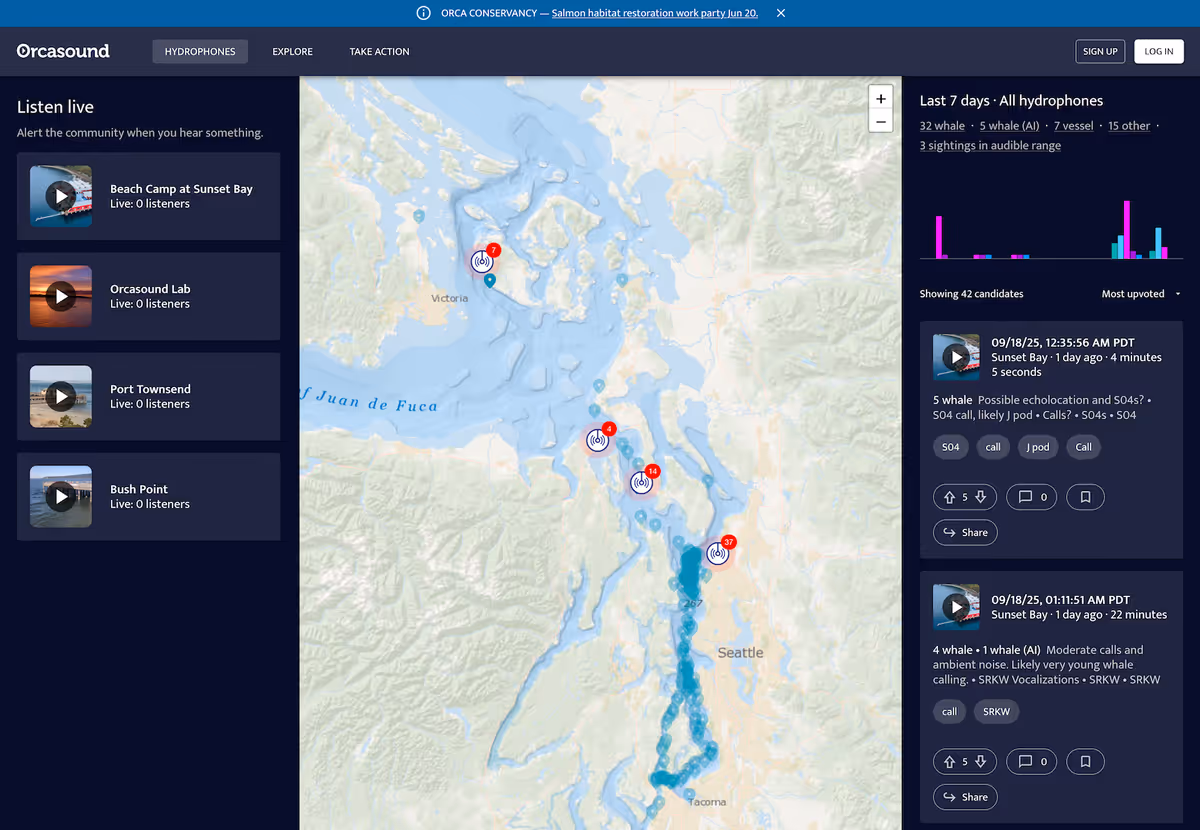The height and width of the screenshot is (830, 1200).
Task: Share the 01:11:51 AM candidate
Action: coord(965,797)
